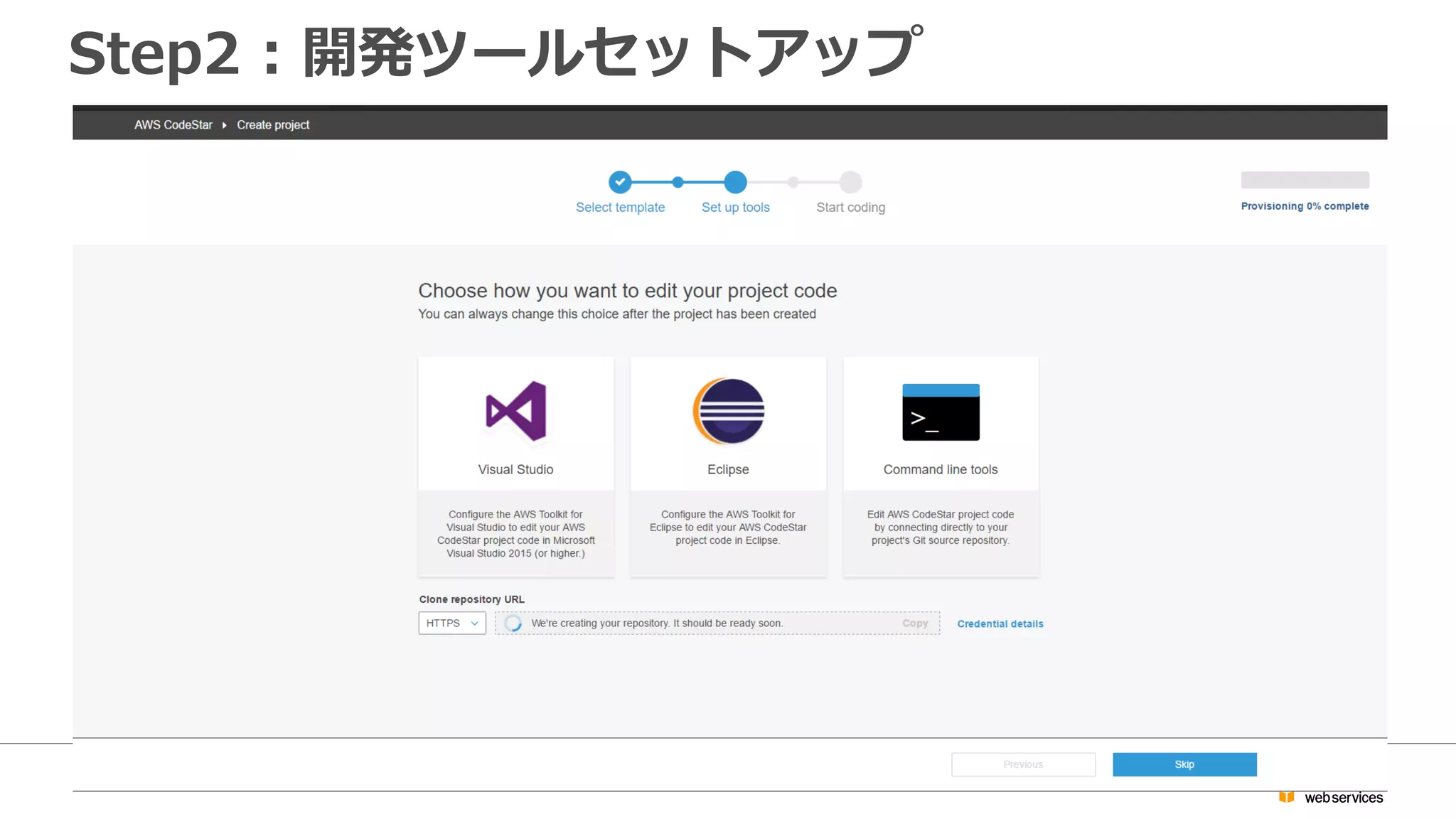Click the loading spinner in repository URL field
This screenshot has width=1456, height=819.
point(513,623)
